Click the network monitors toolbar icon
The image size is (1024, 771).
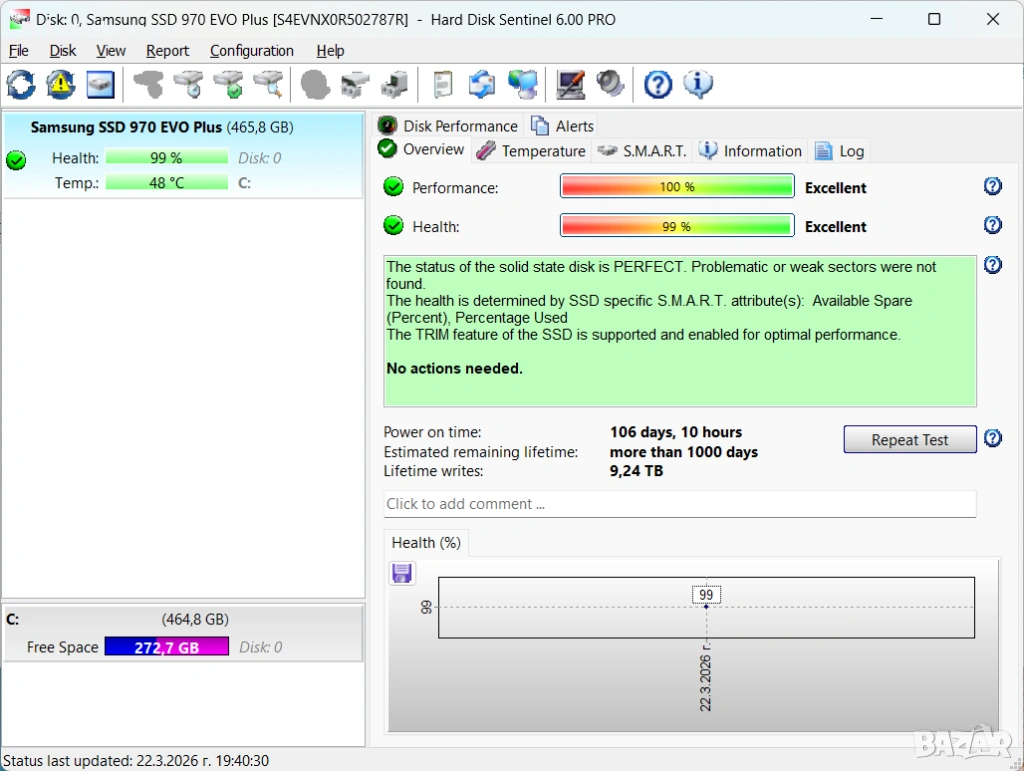[x=522, y=85]
